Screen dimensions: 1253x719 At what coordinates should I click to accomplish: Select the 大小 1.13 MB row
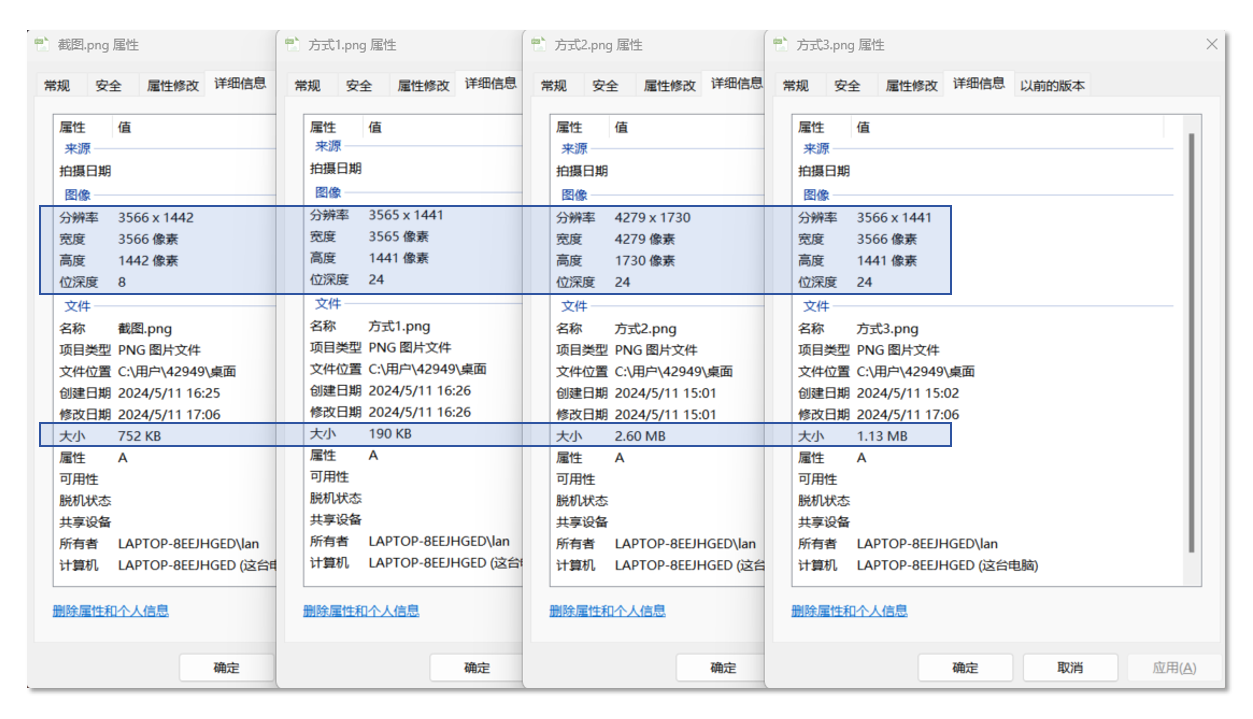pos(880,436)
